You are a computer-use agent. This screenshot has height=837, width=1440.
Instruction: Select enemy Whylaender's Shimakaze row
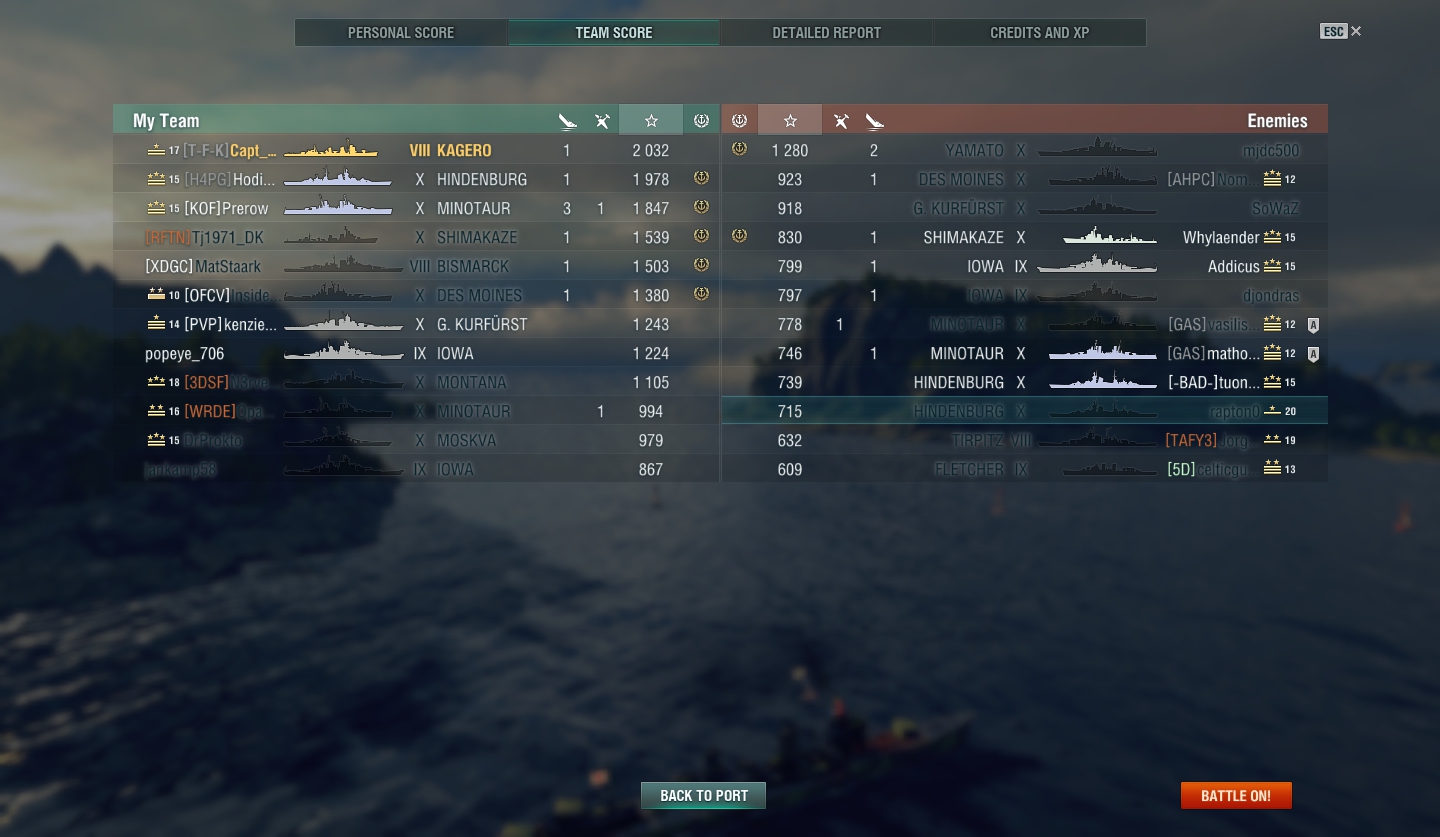[1025, 237]
